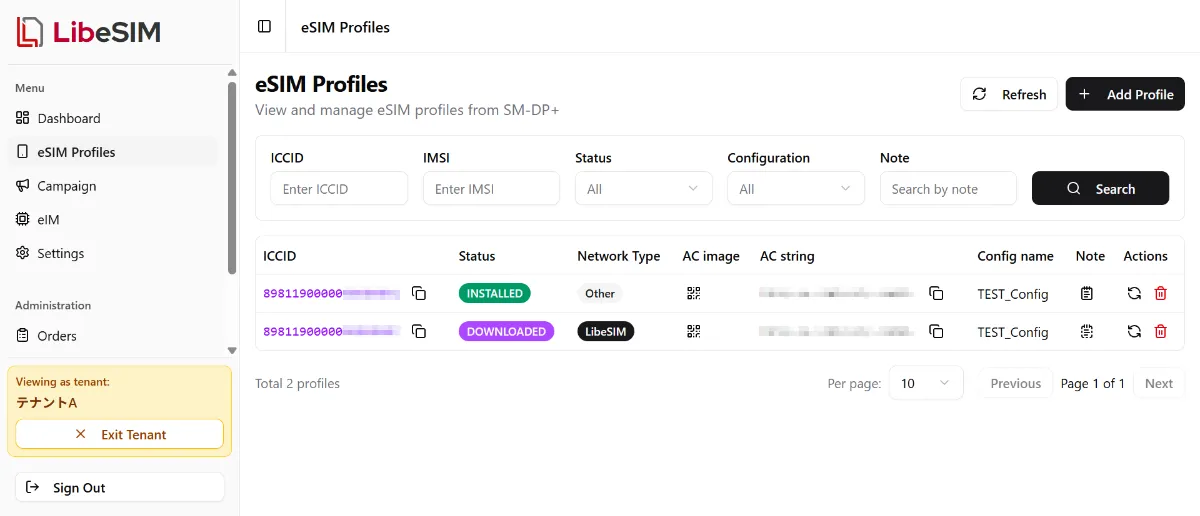Screen dimensions: 1200x516
Task: Sync the INSTALLED profile row
Action: pos(1134,293)
